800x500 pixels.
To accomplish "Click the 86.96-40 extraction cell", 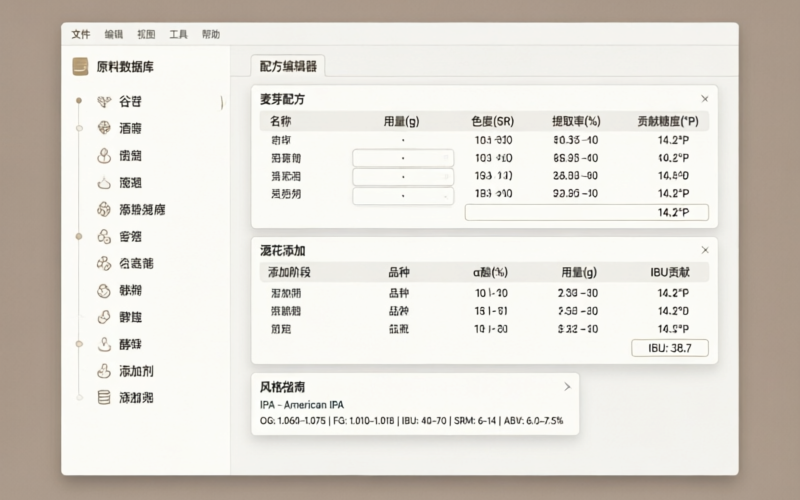I will coord(576,158).
